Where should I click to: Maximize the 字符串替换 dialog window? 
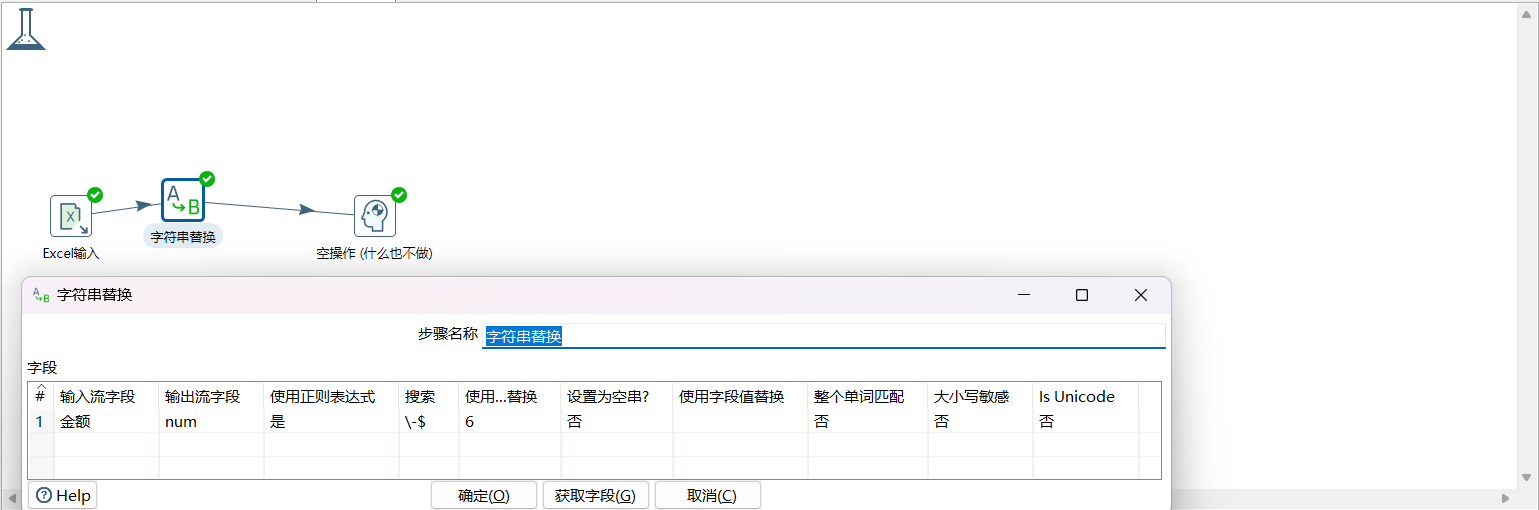pos(1081,295)
